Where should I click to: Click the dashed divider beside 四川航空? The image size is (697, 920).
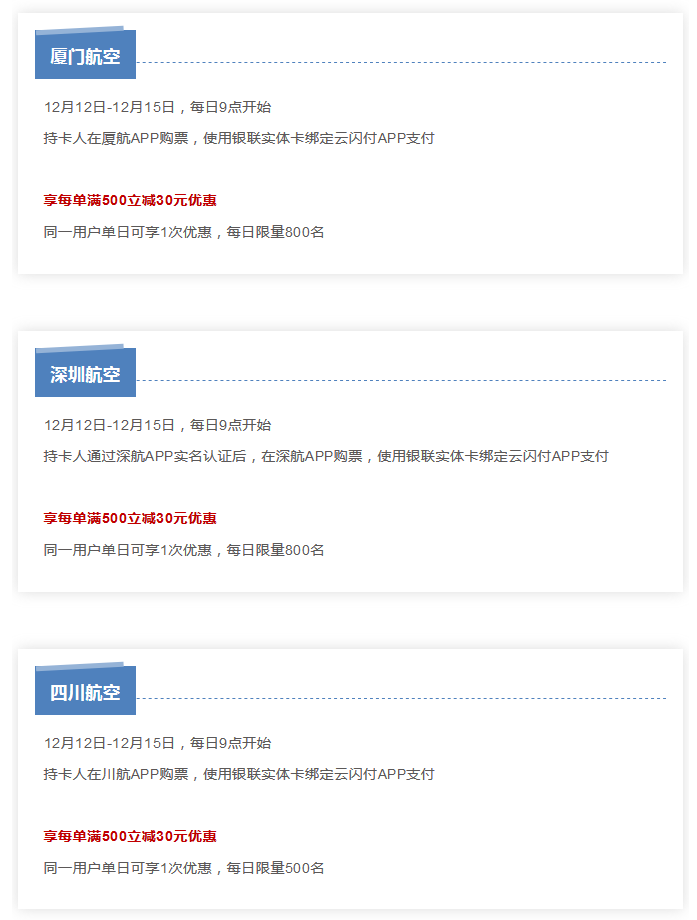(401, 698)
